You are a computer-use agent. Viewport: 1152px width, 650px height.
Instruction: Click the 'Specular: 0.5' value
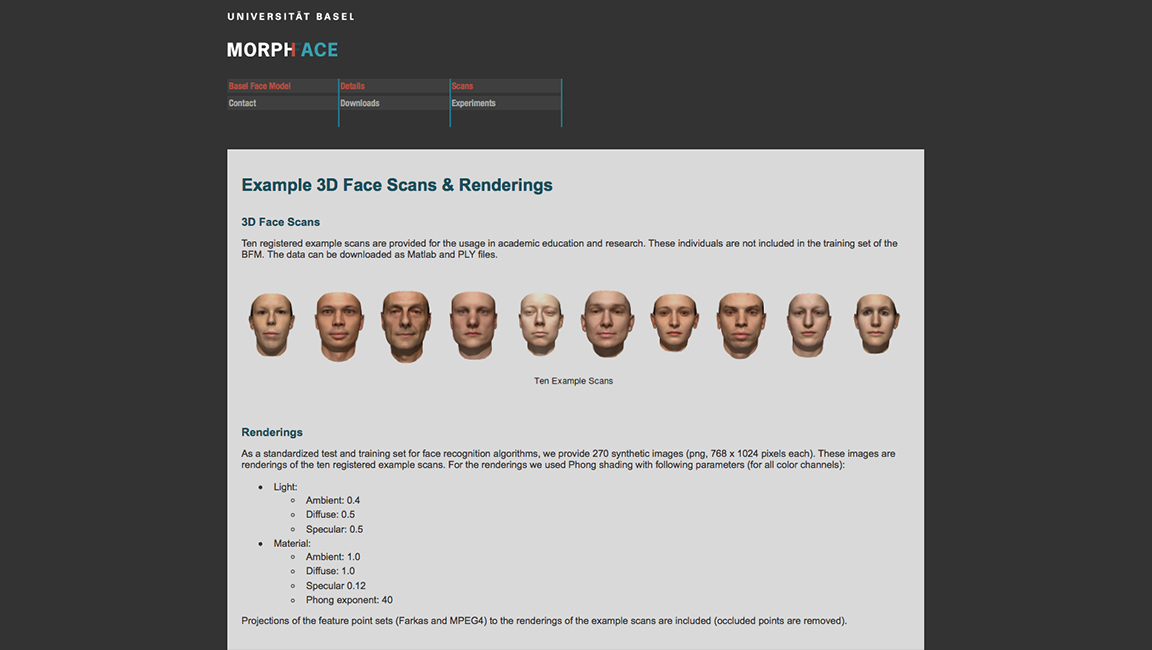[x=334, y=529]
